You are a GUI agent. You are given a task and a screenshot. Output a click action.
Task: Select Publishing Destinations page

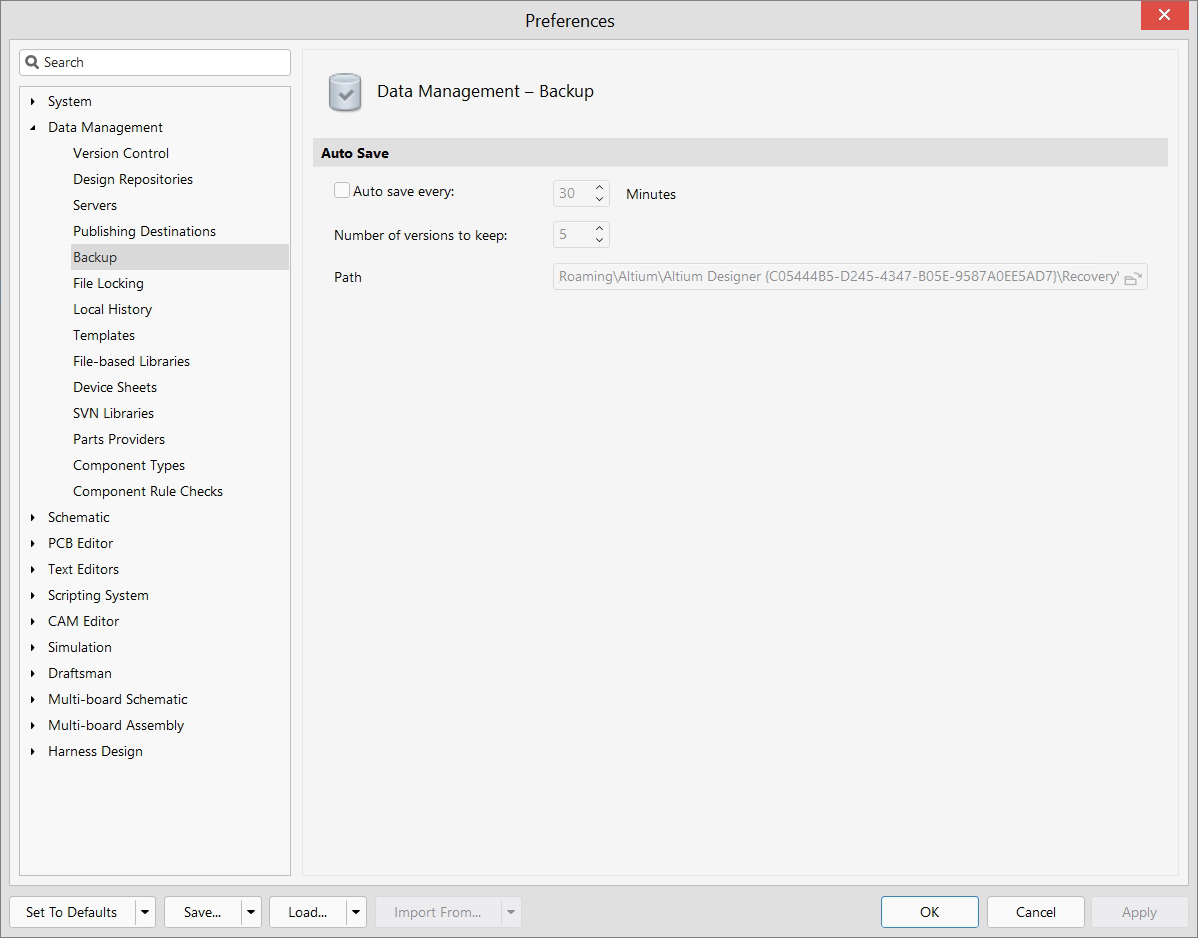pyautogui.click(x=144, y=231)
